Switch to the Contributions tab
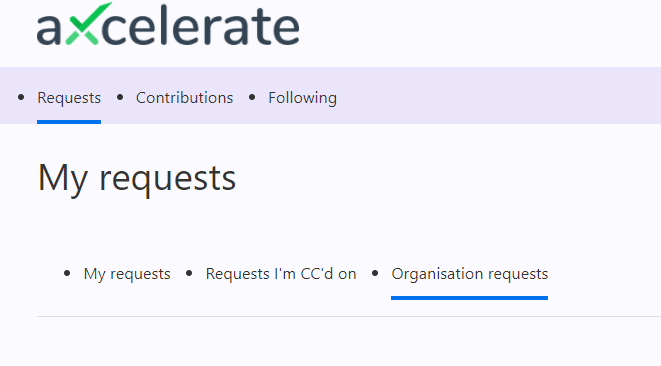The image size is (661, 366). 184,98
